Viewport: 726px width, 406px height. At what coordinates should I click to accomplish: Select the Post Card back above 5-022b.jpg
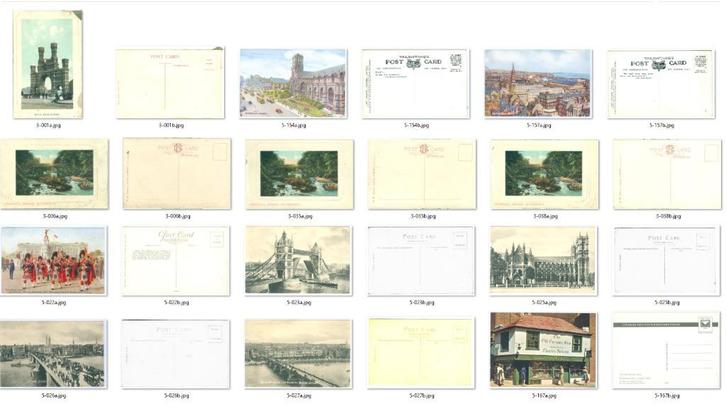point(175,261)
